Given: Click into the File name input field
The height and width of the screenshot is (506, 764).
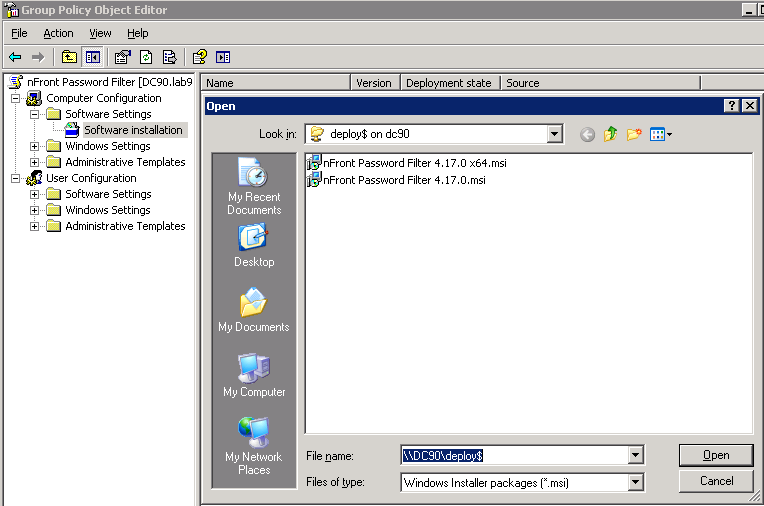Looking at the screenshot, I should (514, 455).
